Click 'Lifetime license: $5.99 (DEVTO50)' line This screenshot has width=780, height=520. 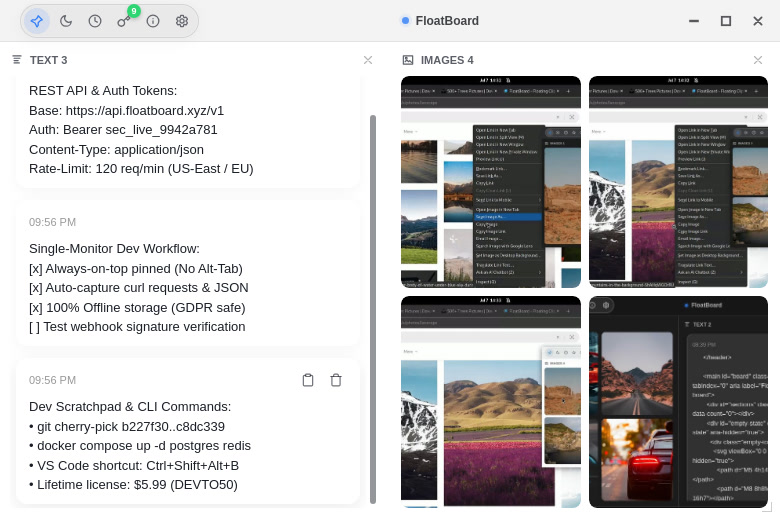point(133,485)
